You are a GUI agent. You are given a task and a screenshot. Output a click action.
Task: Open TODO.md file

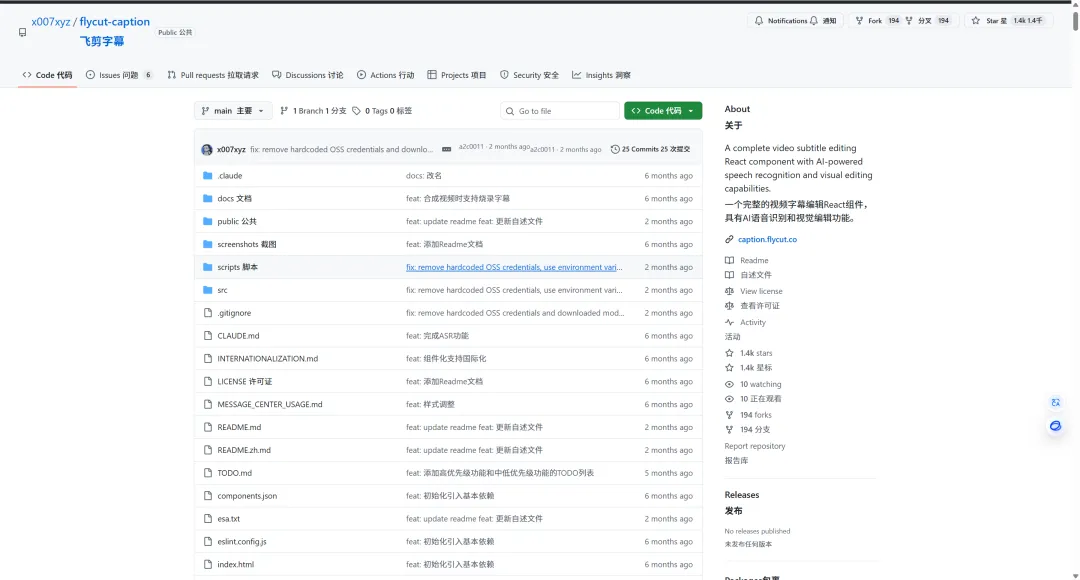point(234,473)
